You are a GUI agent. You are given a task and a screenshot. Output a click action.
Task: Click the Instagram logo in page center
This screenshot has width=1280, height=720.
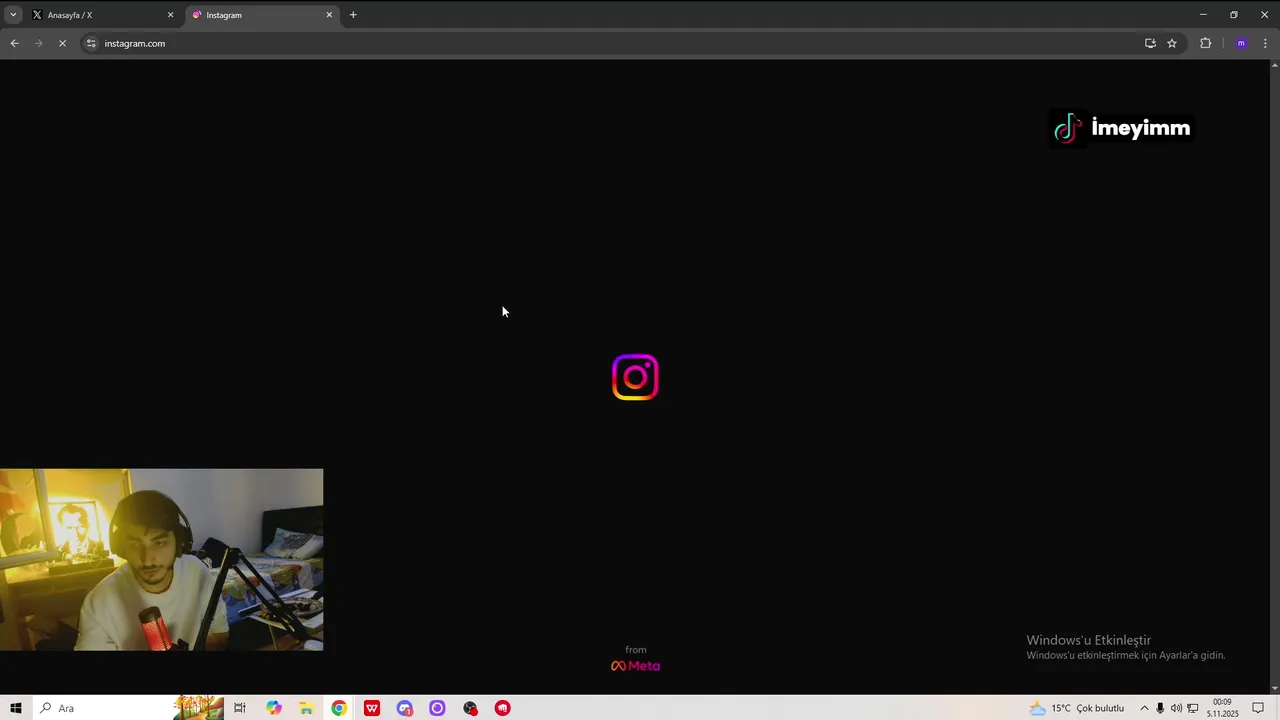(x=635, y=377)
